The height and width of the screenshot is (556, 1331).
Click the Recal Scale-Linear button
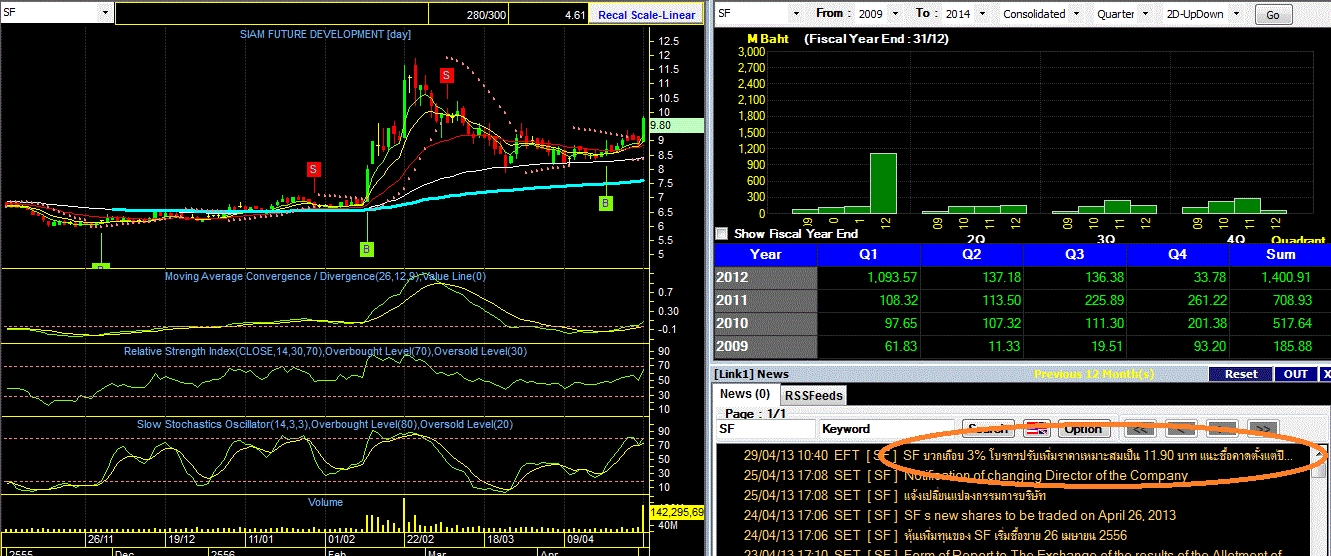pos(645,14)
